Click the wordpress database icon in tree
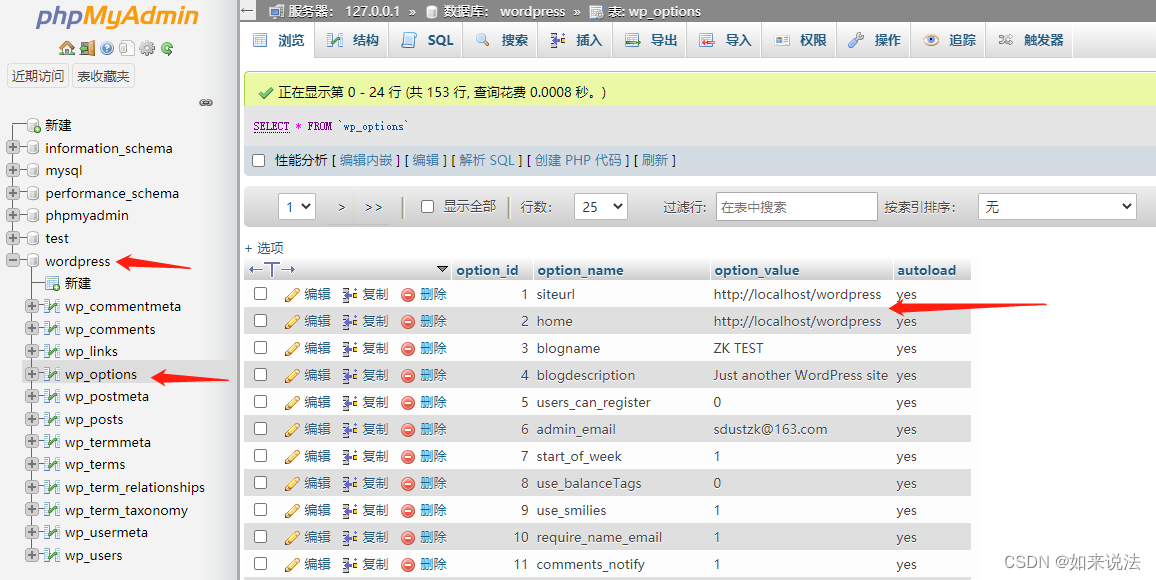Viewport: 1156px width, 580px height. [32, 261]
